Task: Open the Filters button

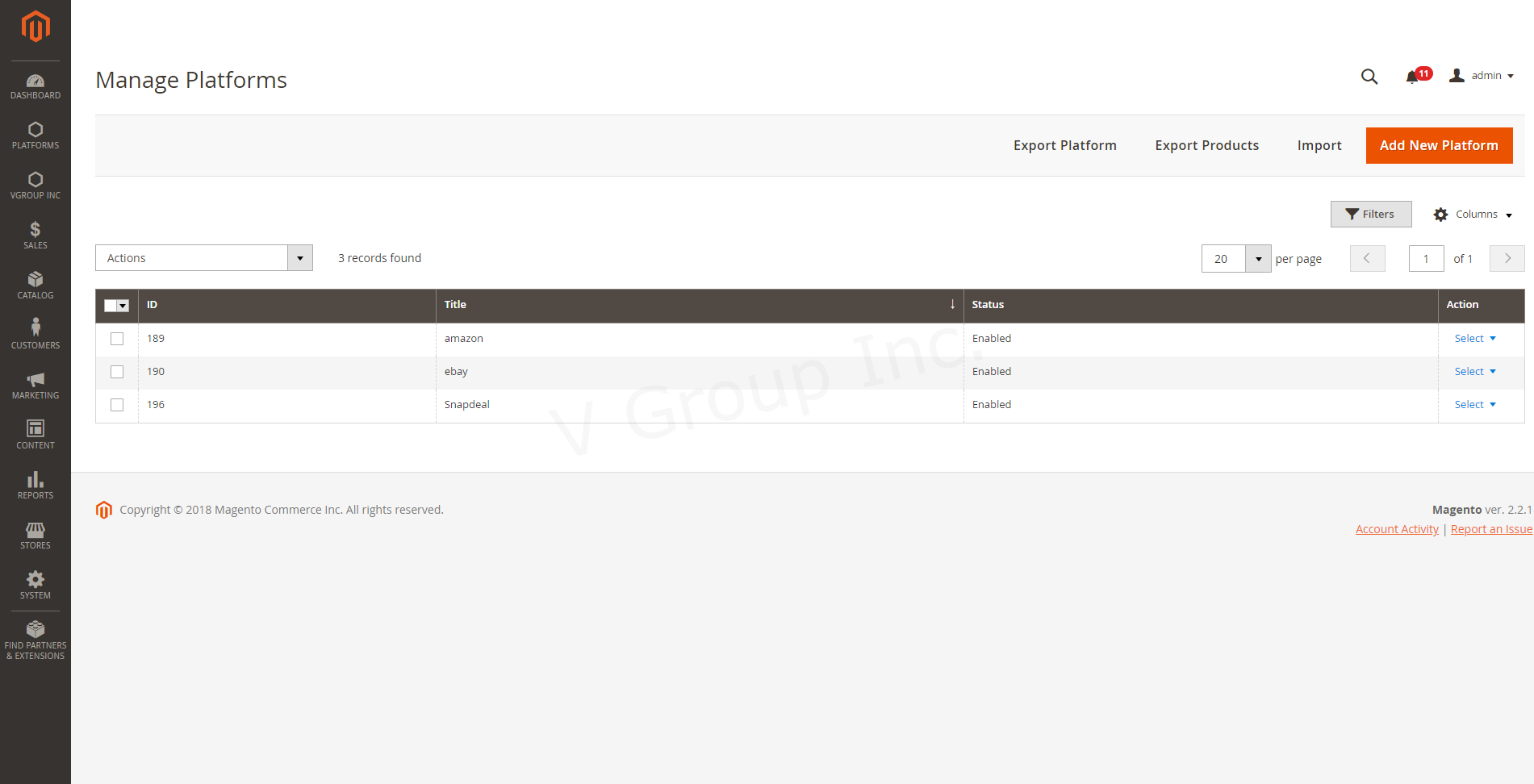Action: 1370,215
